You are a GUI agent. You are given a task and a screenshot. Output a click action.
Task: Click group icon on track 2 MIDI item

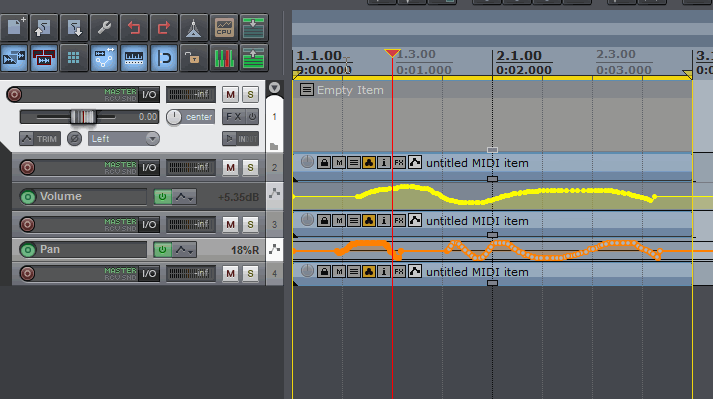click(369, 162)
